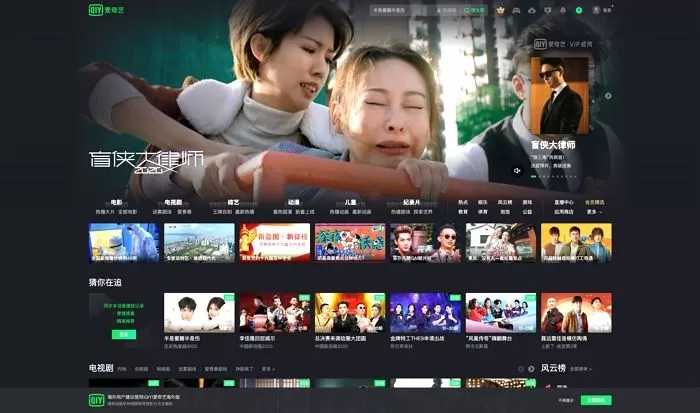The width and height of the screenshot is (700, 413).
Task: Click iQIYI logo in bottom banner
Action: [96, 400]
